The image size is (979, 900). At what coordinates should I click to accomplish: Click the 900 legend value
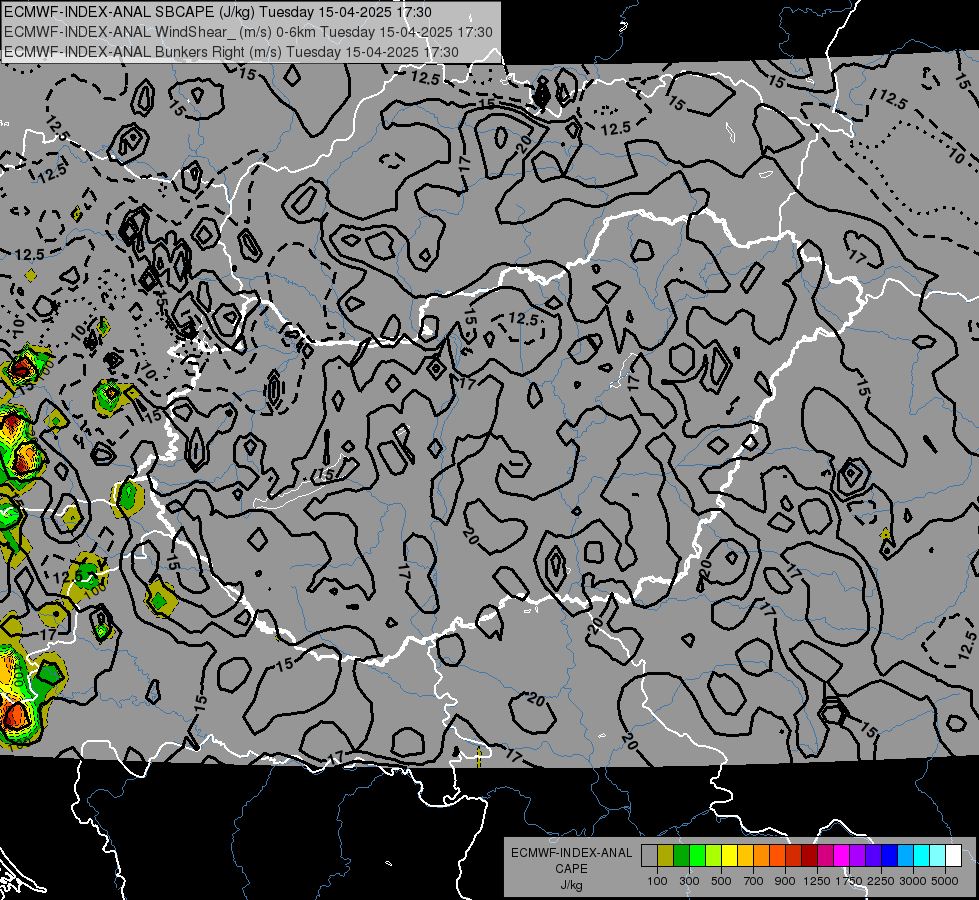click(785, 881)
